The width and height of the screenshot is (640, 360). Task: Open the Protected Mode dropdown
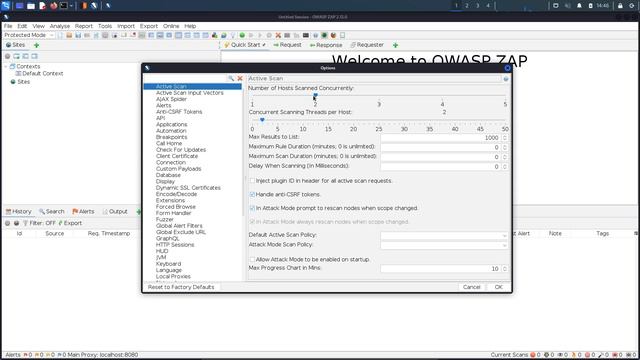coord(29,35)
